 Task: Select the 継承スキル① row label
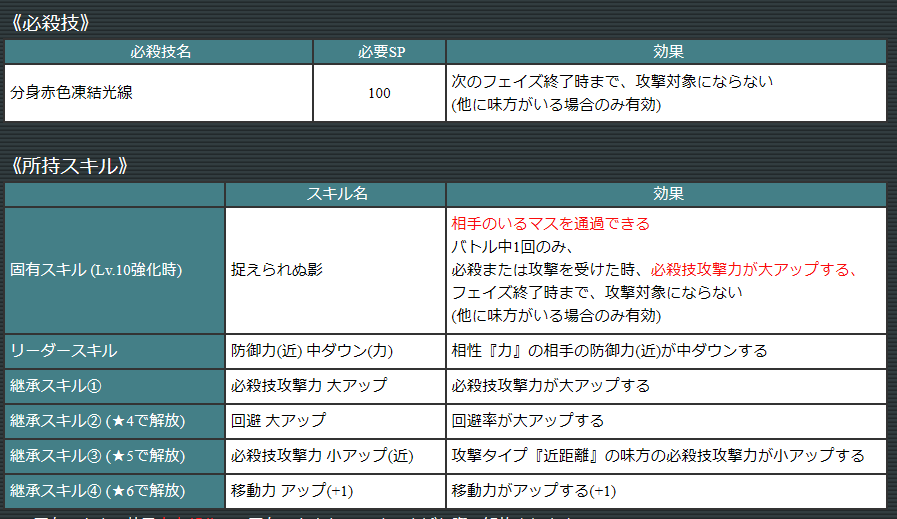click(115, 386)
